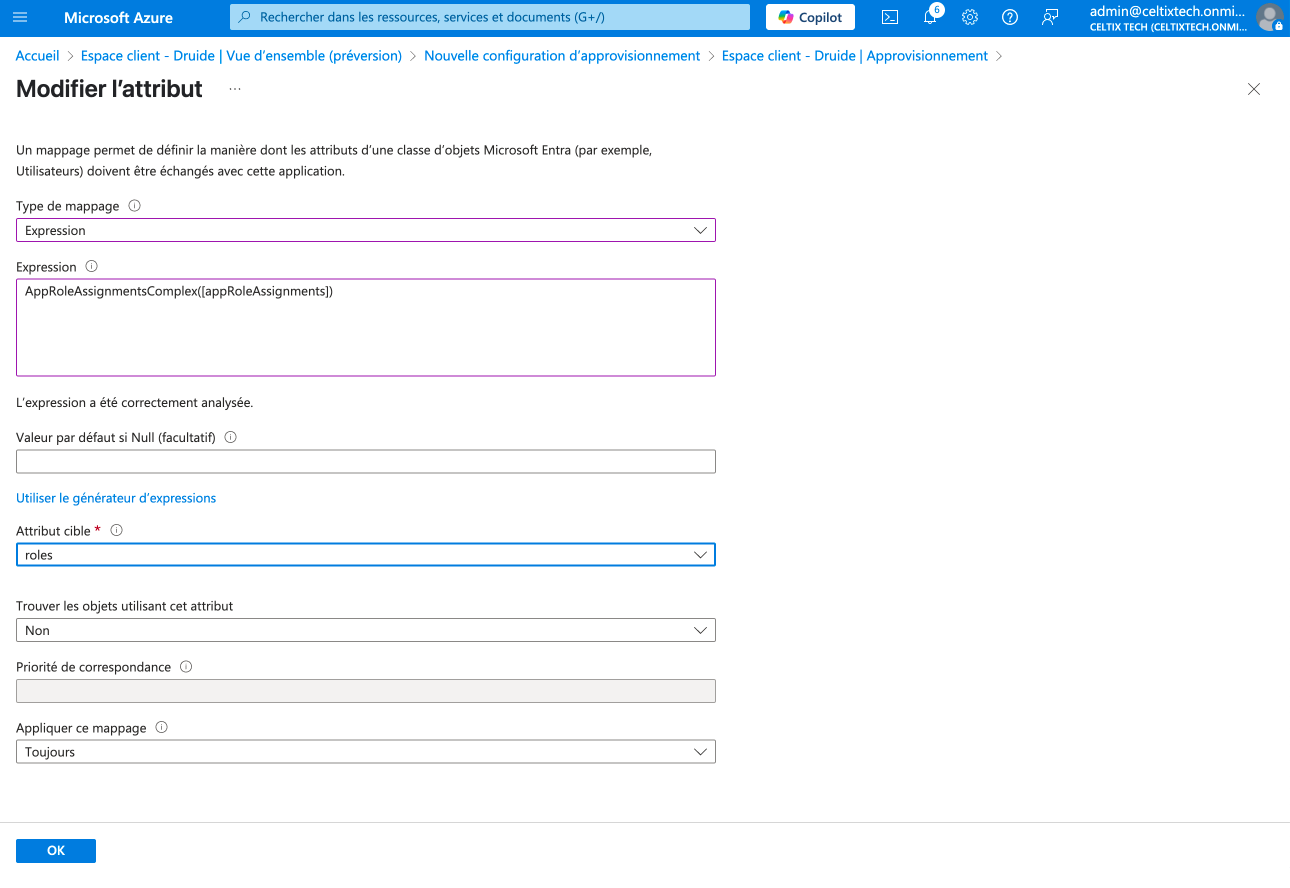1290x888 pixels.
Task: Click Utiliser le générateur d'expressions link
Action: [x=116, y=498]
